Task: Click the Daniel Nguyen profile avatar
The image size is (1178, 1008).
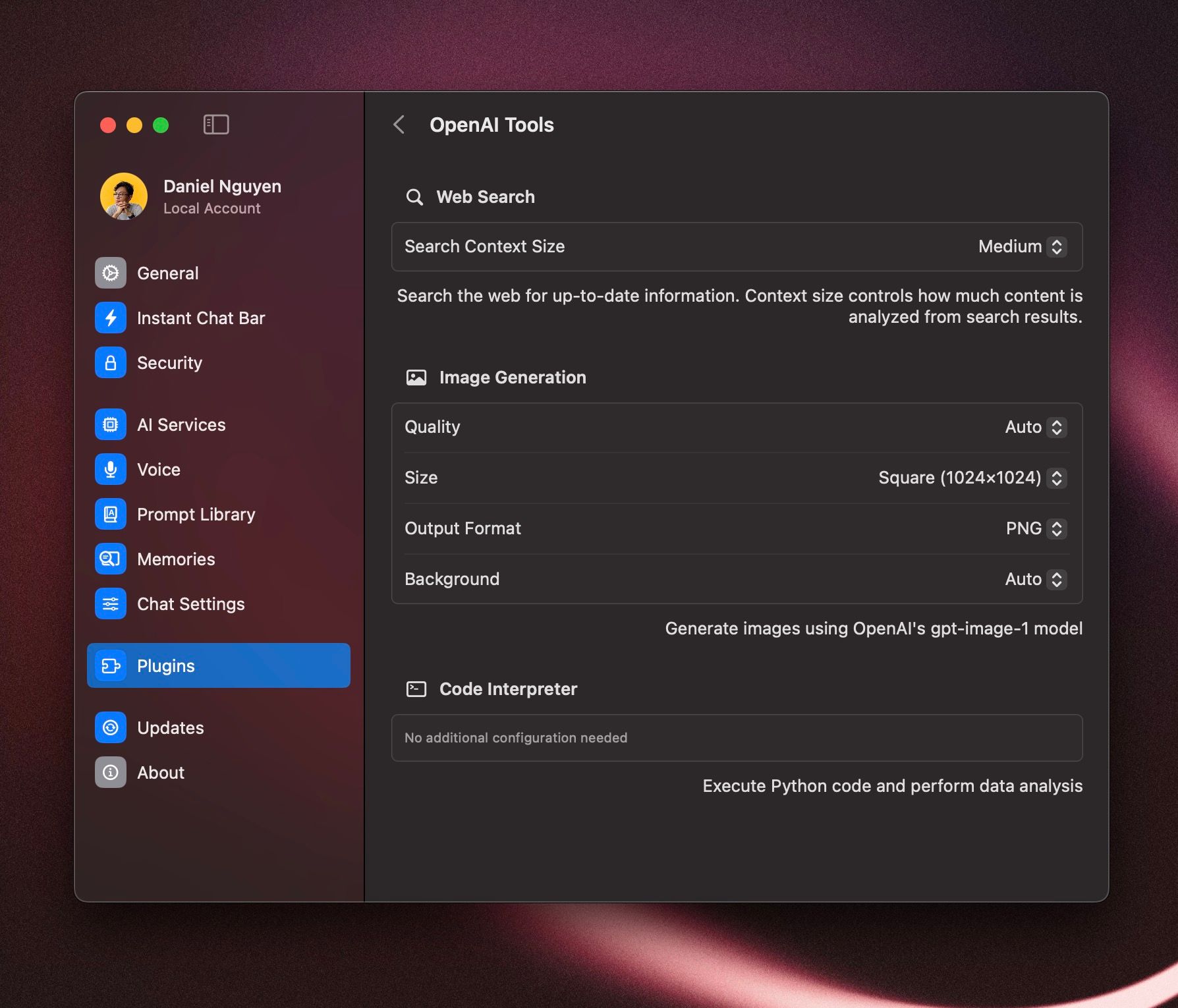Action: tap(124, 196)
